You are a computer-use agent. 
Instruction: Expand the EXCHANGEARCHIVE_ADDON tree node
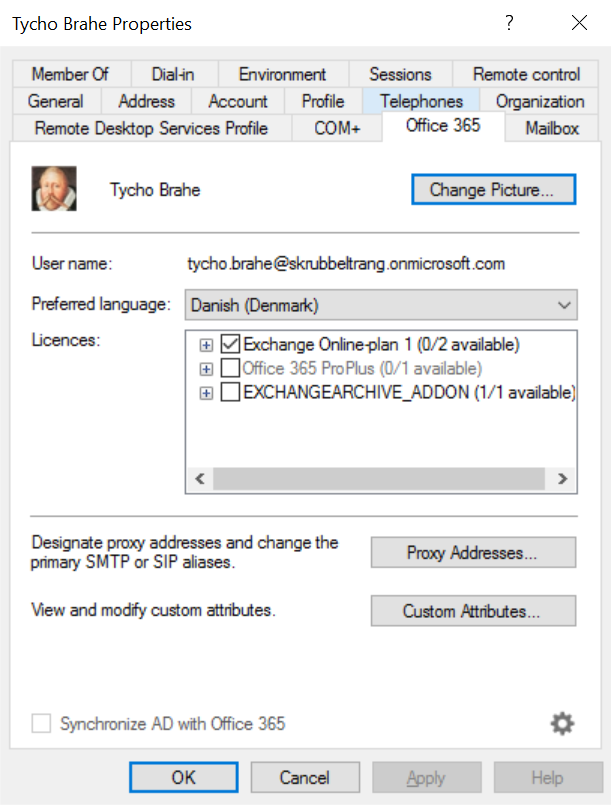point(206,393)
